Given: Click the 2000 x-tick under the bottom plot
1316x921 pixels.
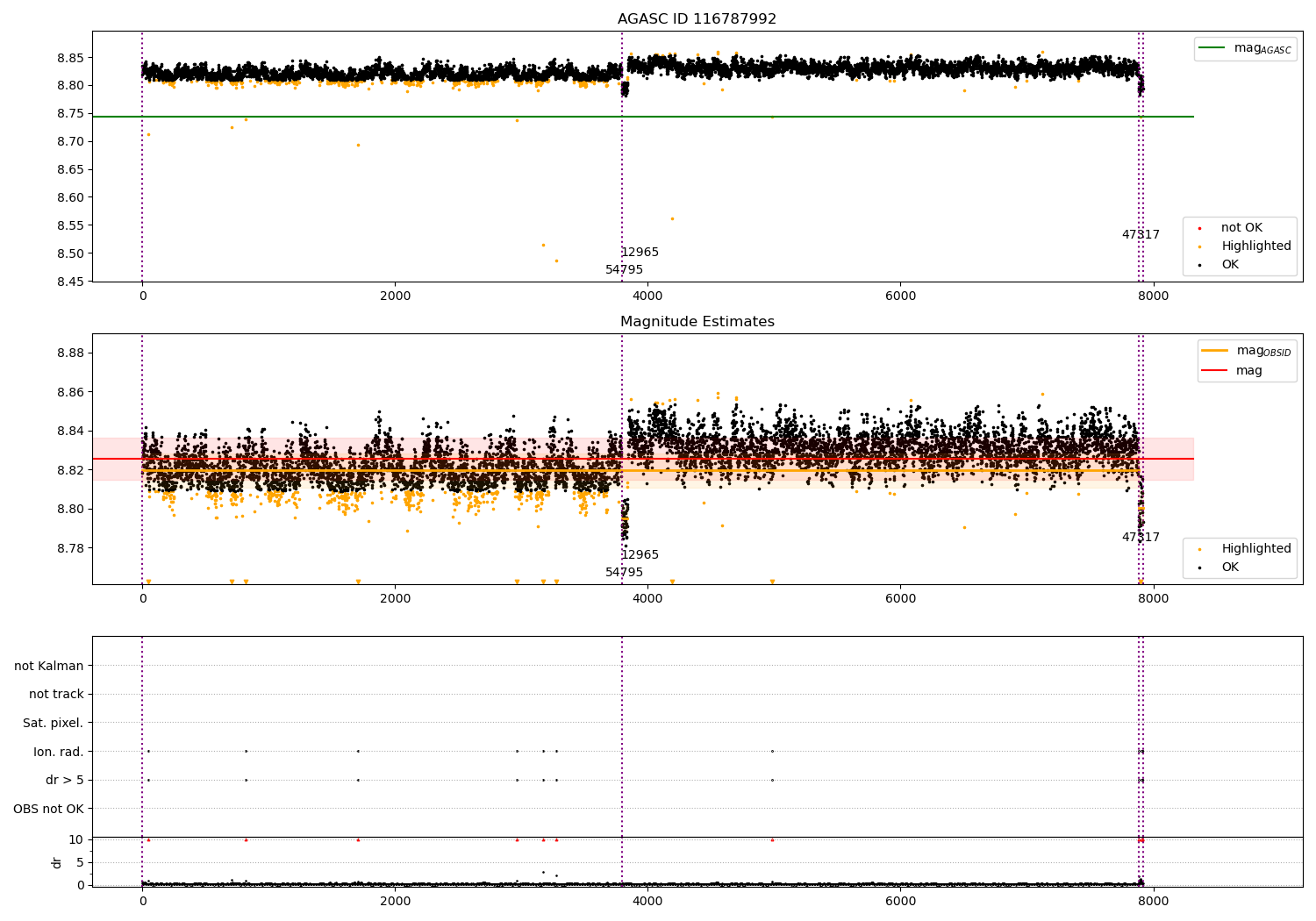Looking at the screenshot, I should 395,901.
